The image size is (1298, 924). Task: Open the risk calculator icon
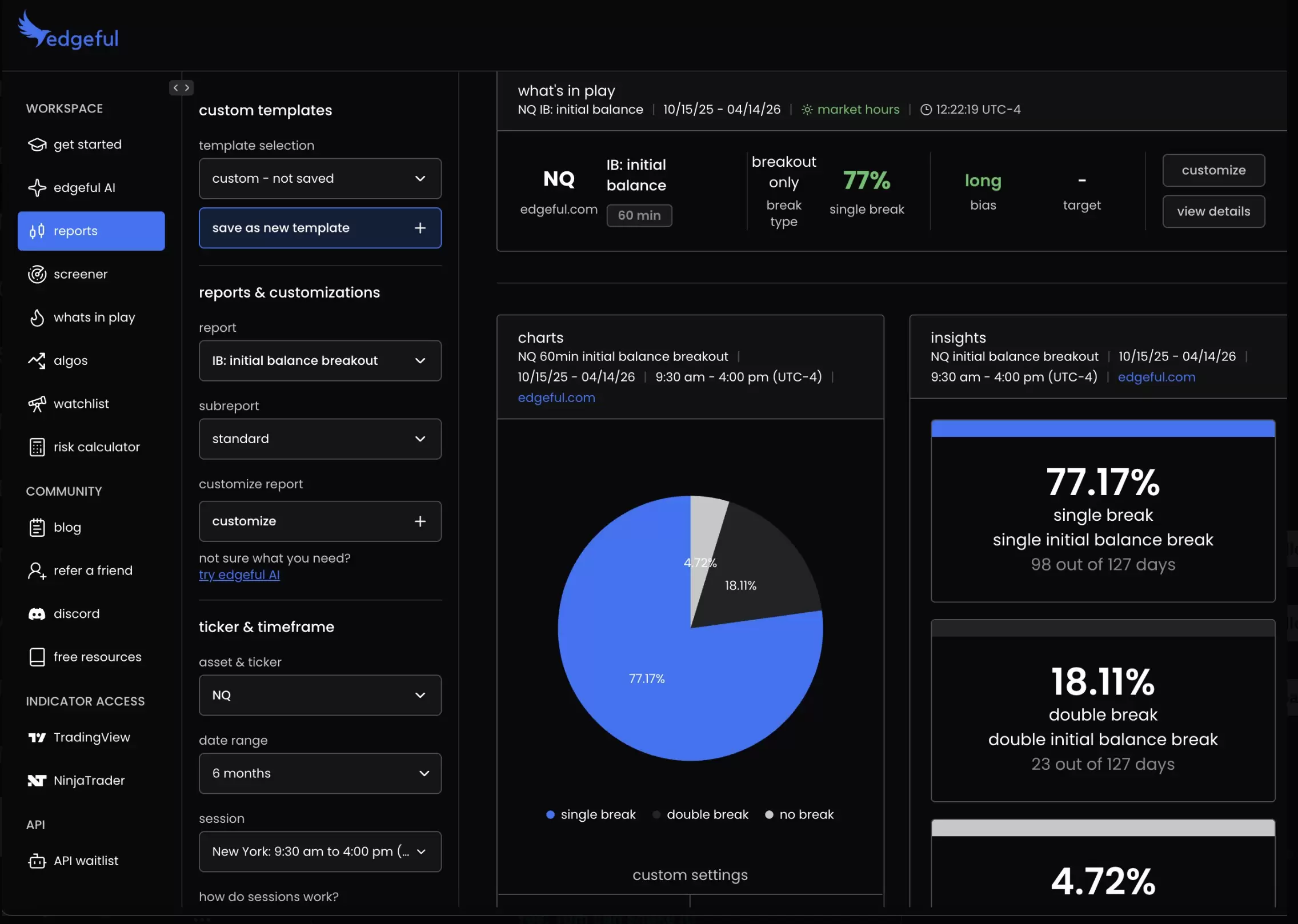pyautogui.click(x=37, y=447)
